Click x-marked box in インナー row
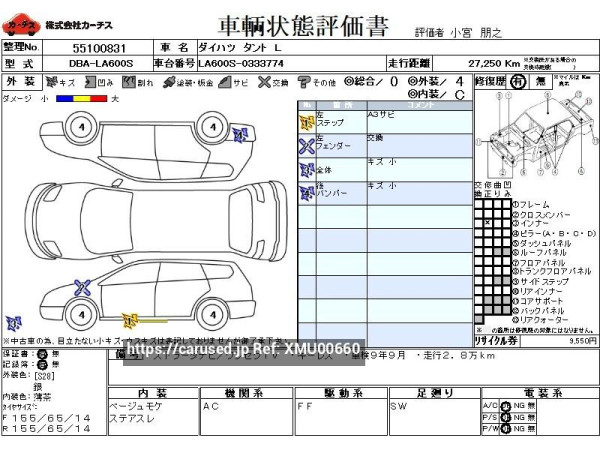The image size is (600, 450). tap(488, 223)
